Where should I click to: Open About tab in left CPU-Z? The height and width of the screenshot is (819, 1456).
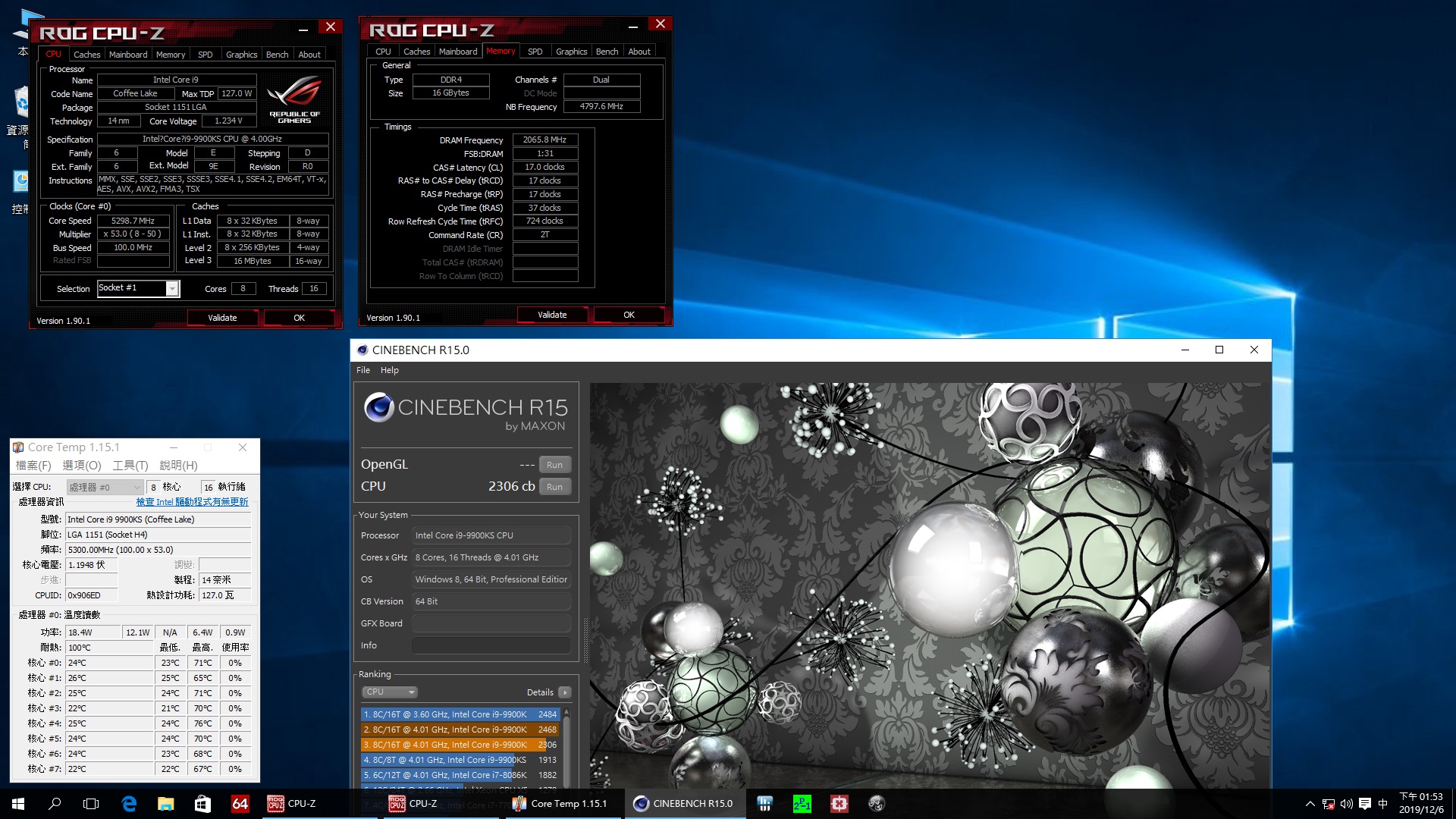pos(309,55)
